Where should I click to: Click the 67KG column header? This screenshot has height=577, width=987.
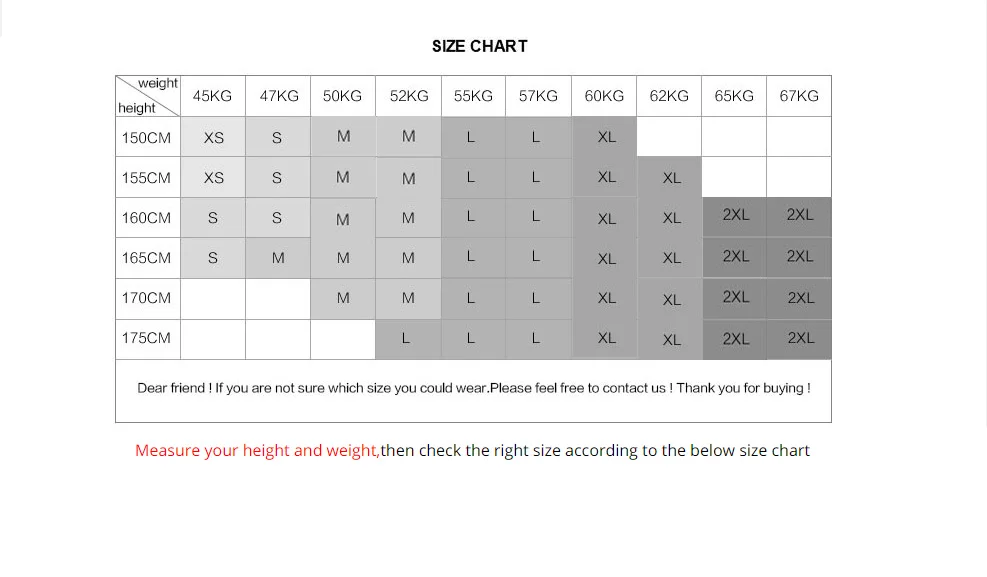click(x=799, y=96)
